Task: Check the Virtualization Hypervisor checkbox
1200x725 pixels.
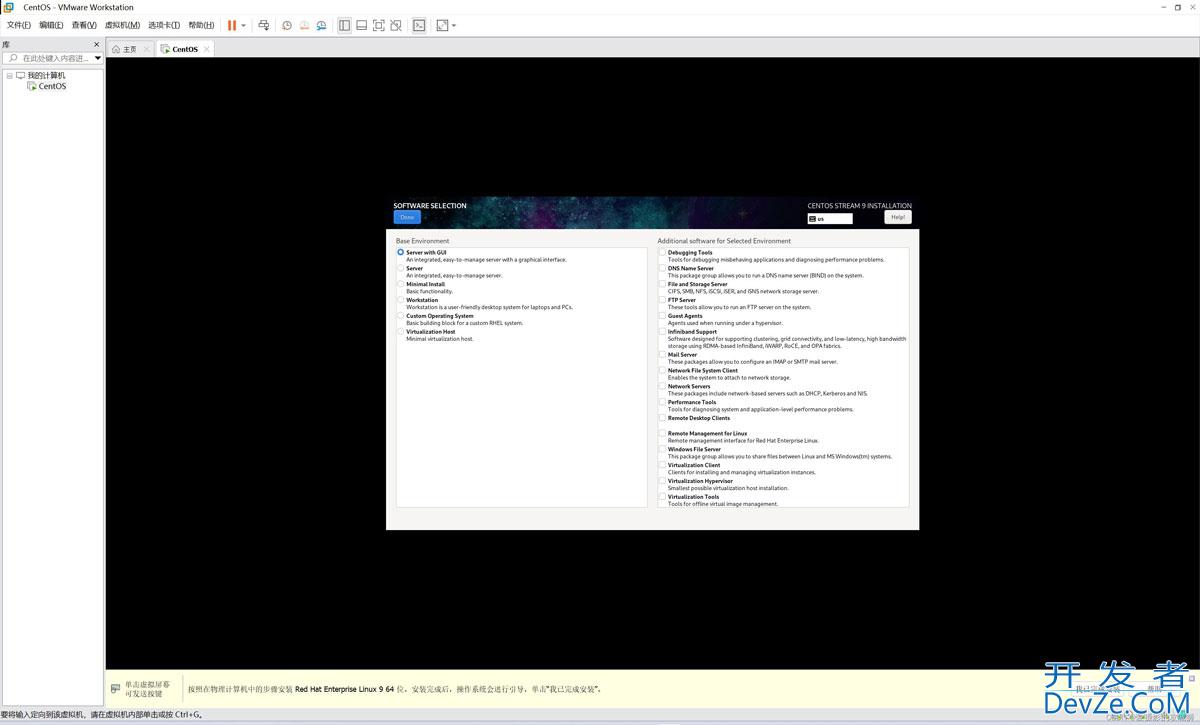Action: [x=662, y=481]
